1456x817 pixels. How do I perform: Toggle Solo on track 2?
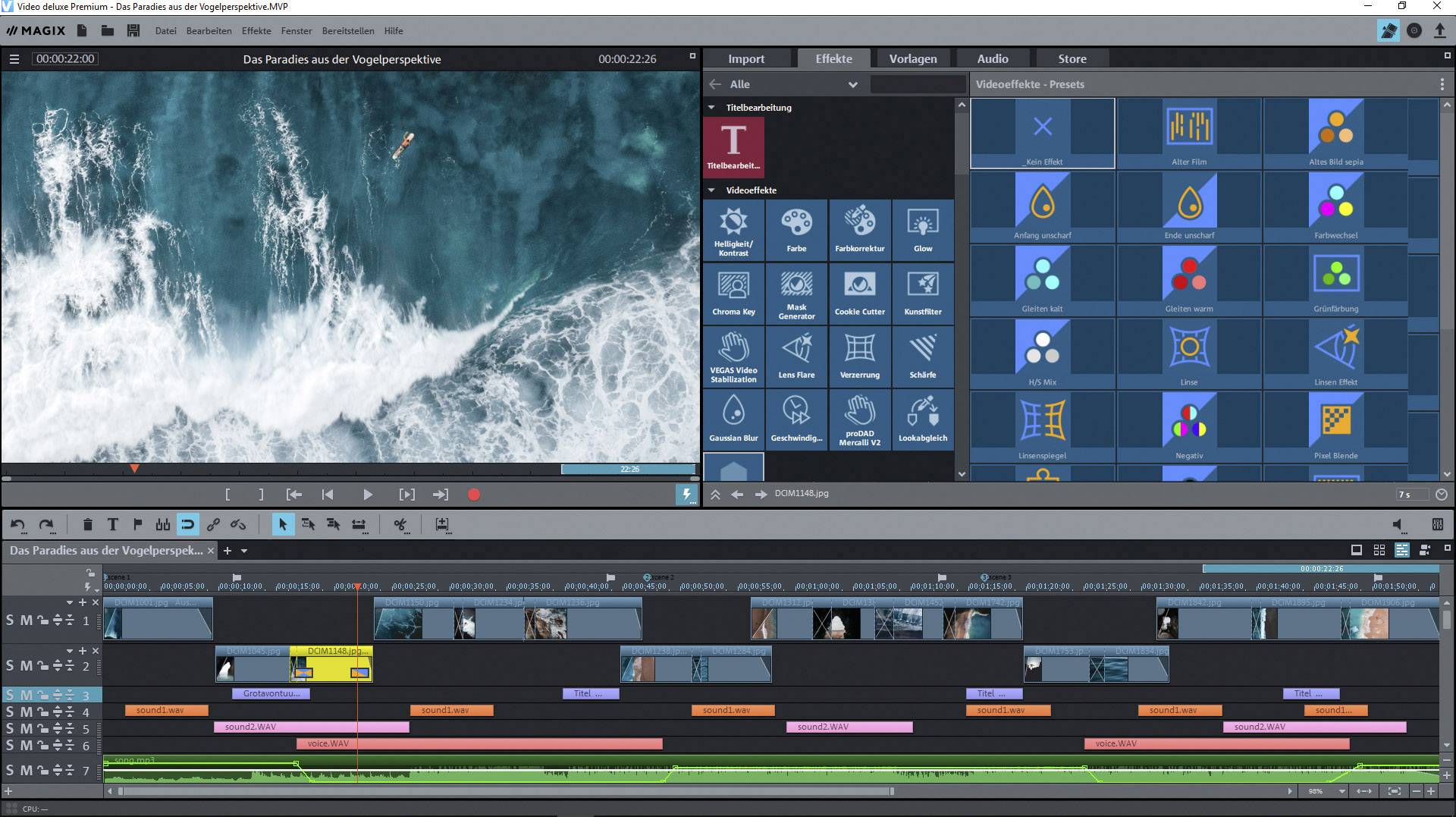10,666
